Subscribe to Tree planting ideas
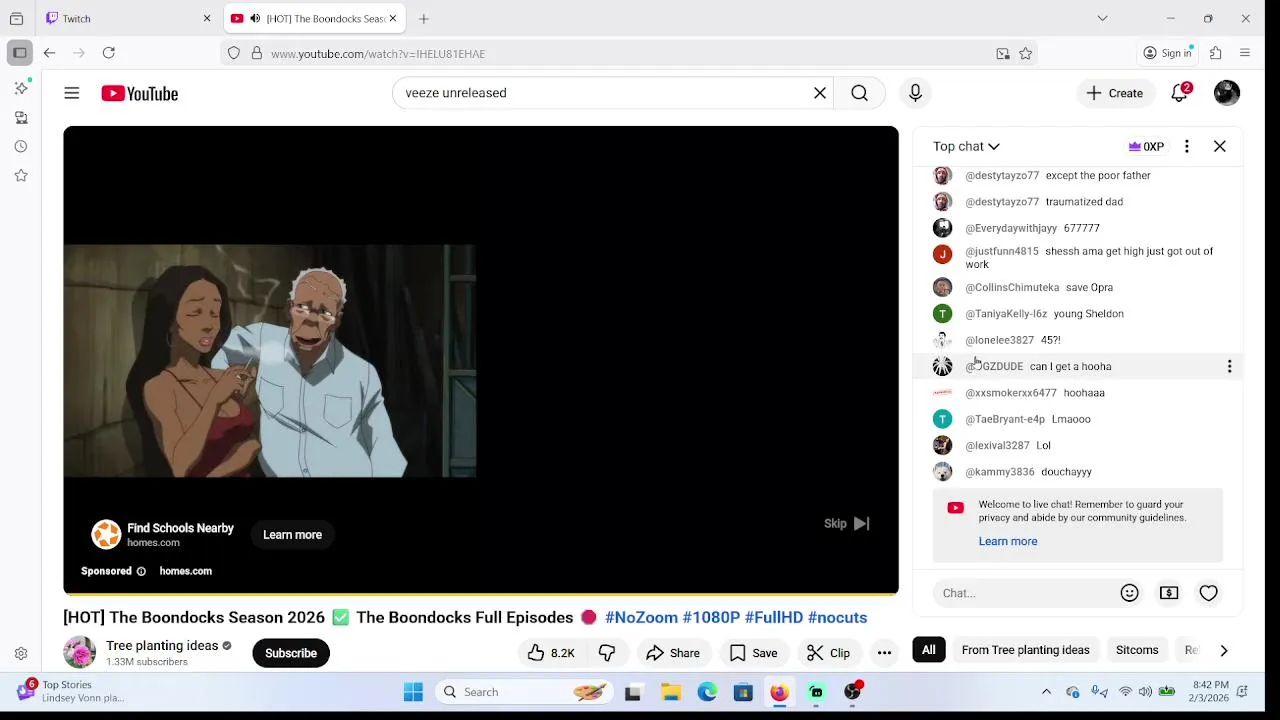Image resolution: width=1280 pixels, height=720 pixels. pyautogui.click(x=291, y=653)
